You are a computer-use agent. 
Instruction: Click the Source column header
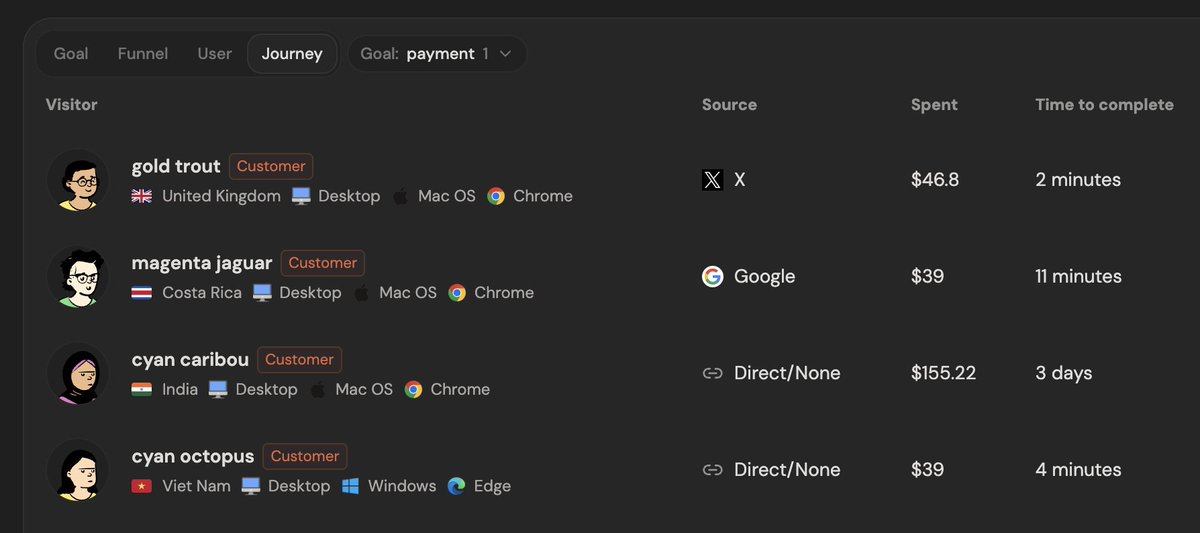tap(729, 104)
